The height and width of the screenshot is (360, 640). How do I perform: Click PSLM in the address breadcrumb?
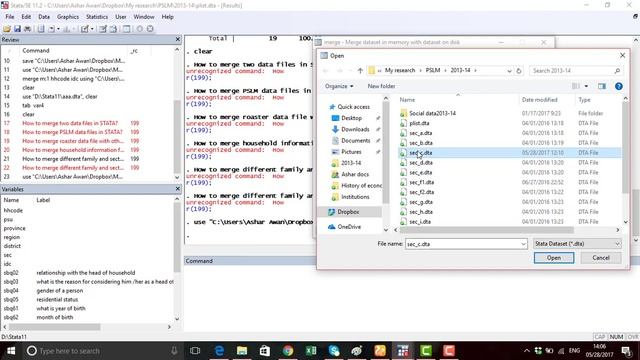[433, 70]
